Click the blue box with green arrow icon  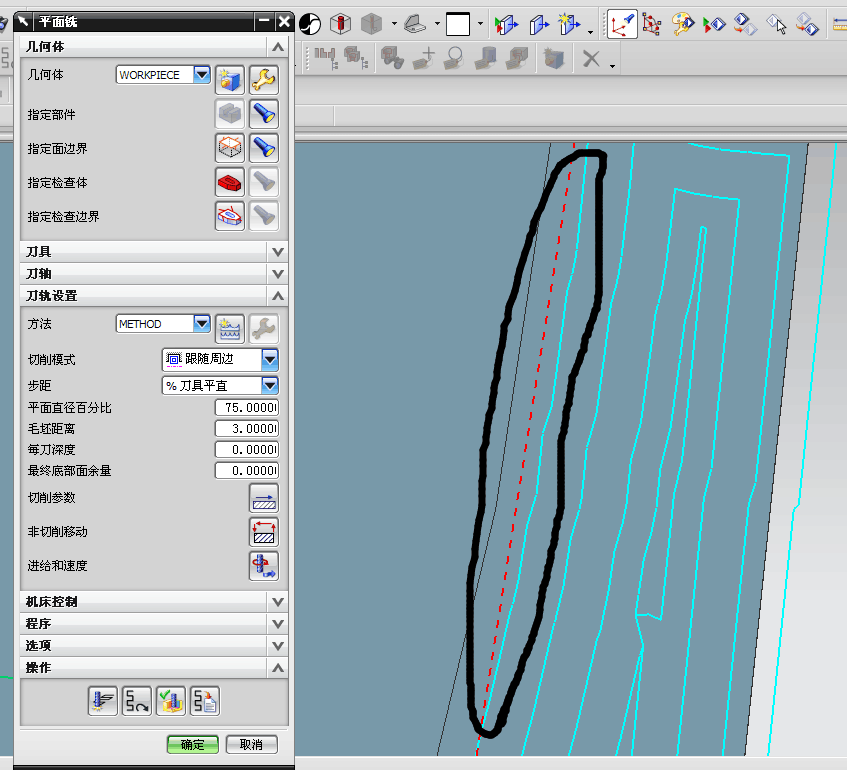coord(506,24)
